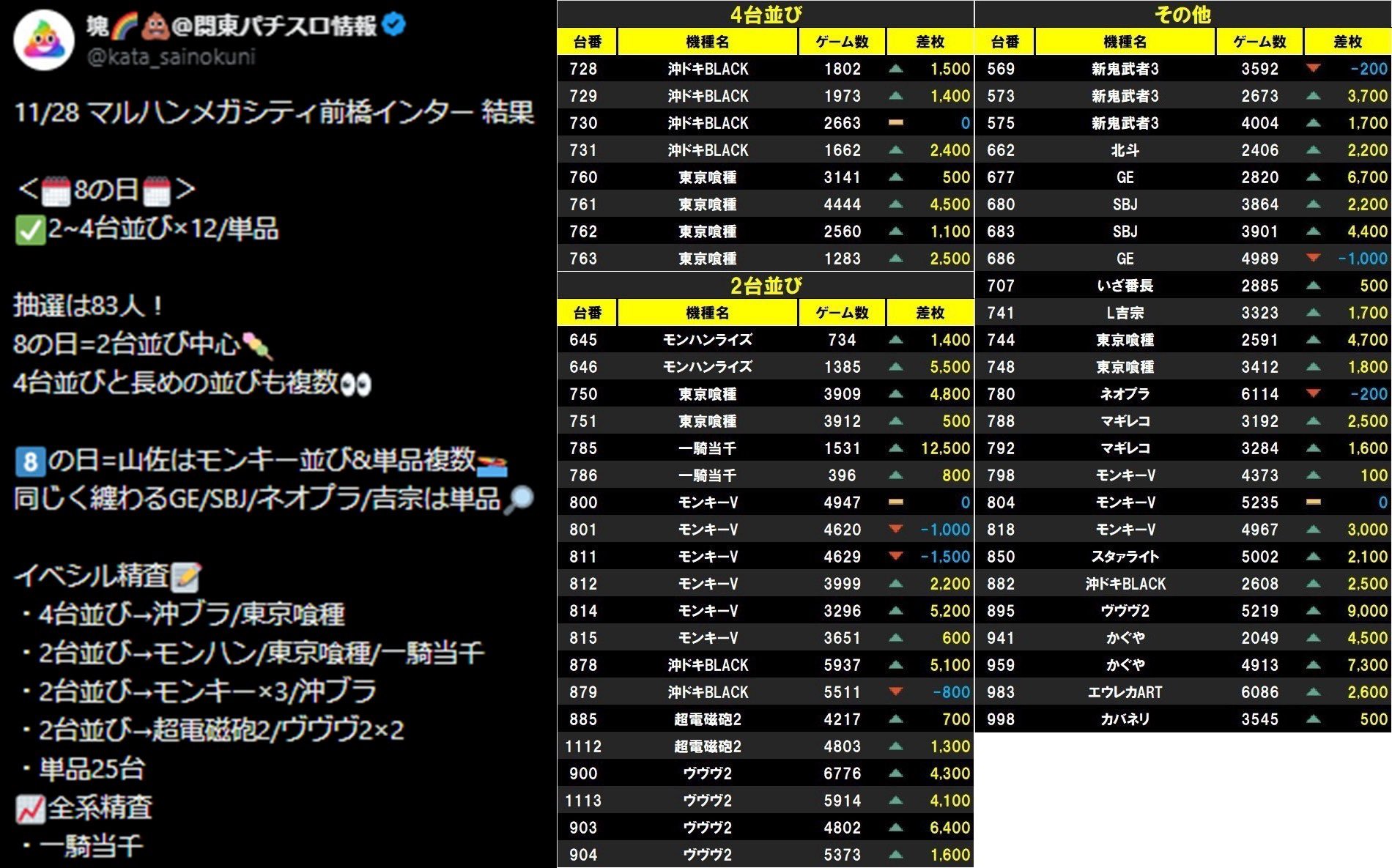The image size is (1392, 868).
Task: Click the green up arrow in row 785
Action: [x=895, y=448]
